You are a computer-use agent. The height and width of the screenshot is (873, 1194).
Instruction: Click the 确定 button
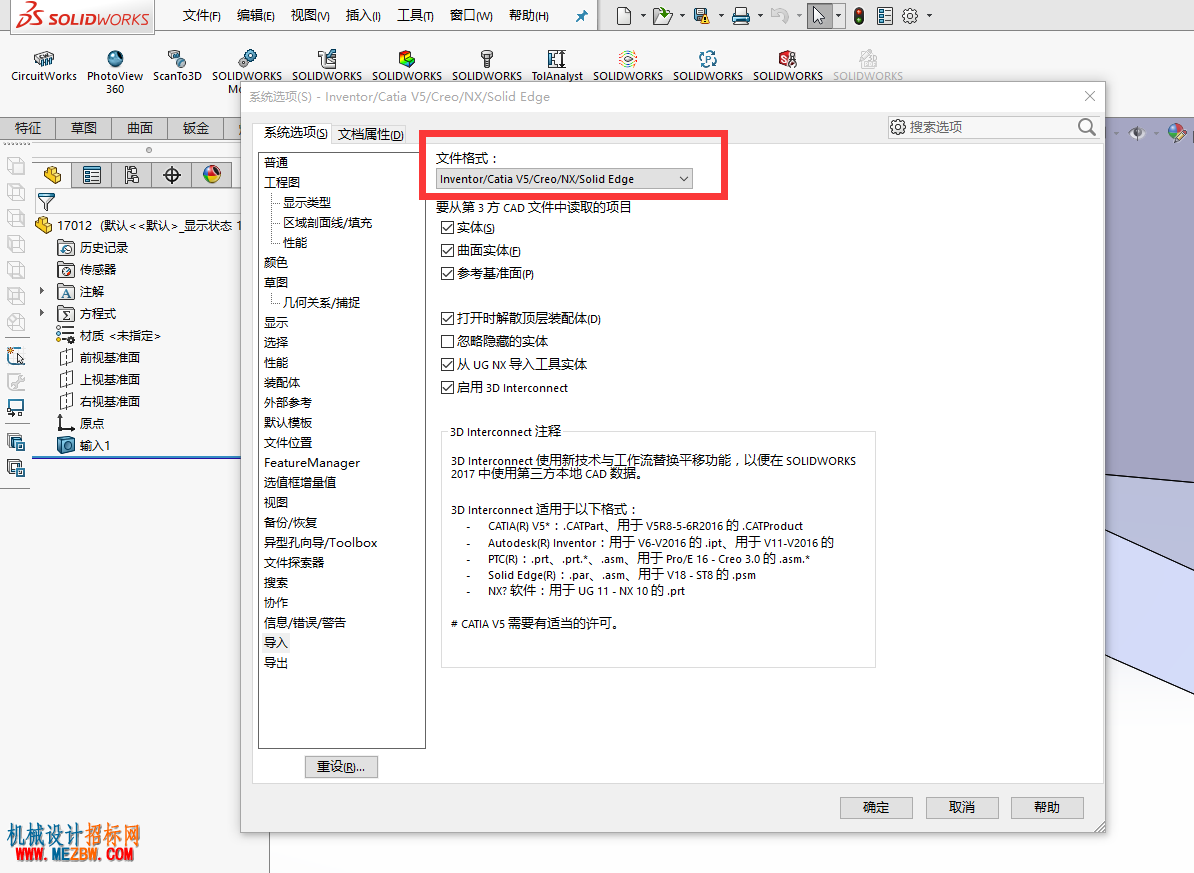tap(876, 807)
